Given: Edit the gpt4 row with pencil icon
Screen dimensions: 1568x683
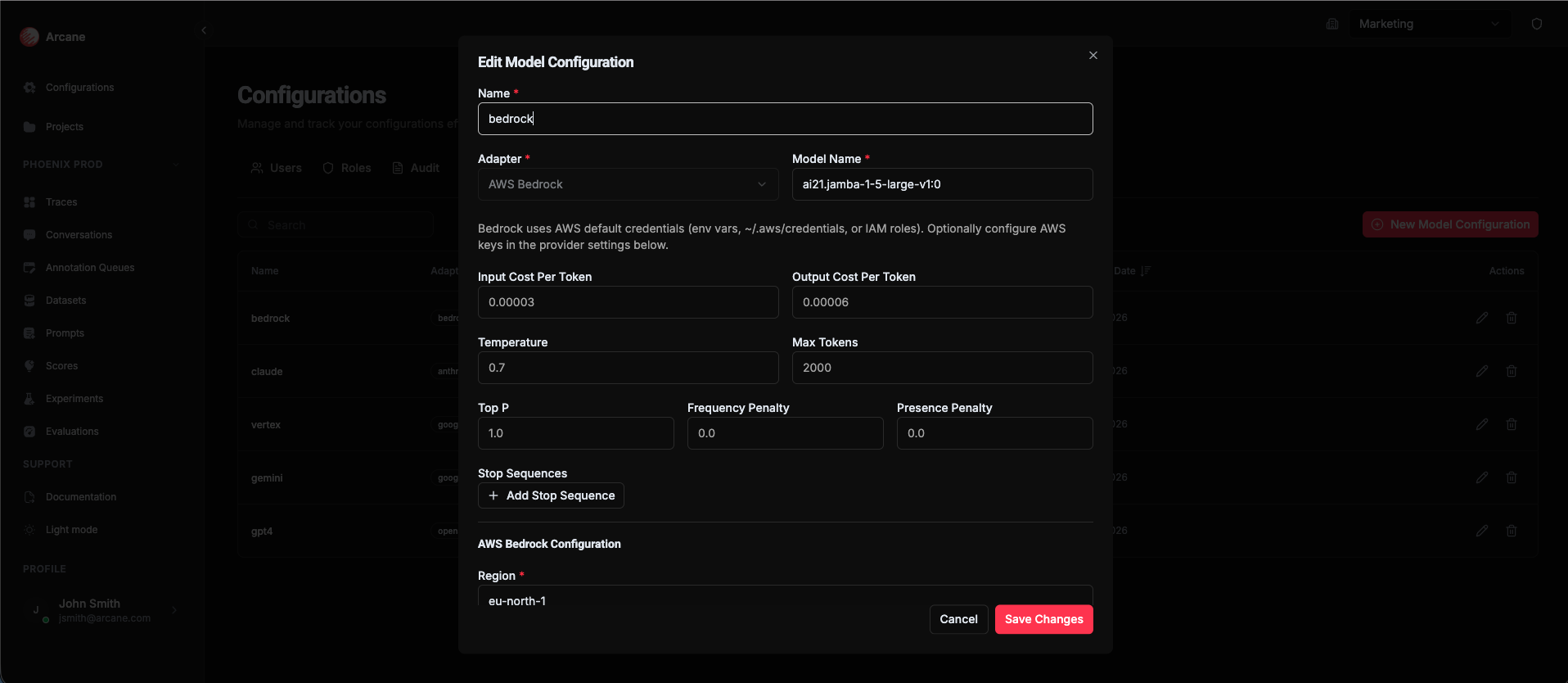Looking at the screenshot, I should click(x=1482, y=531).
